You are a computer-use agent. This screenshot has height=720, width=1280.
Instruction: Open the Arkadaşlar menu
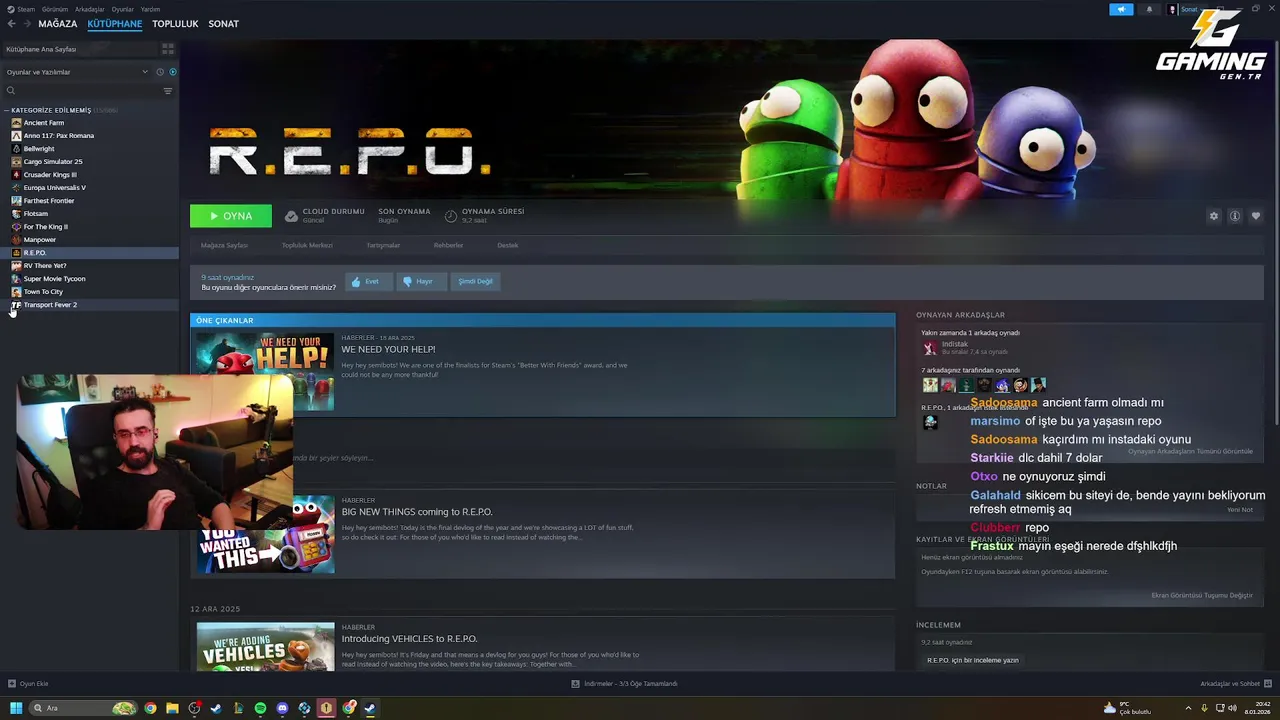coord(90,9)
